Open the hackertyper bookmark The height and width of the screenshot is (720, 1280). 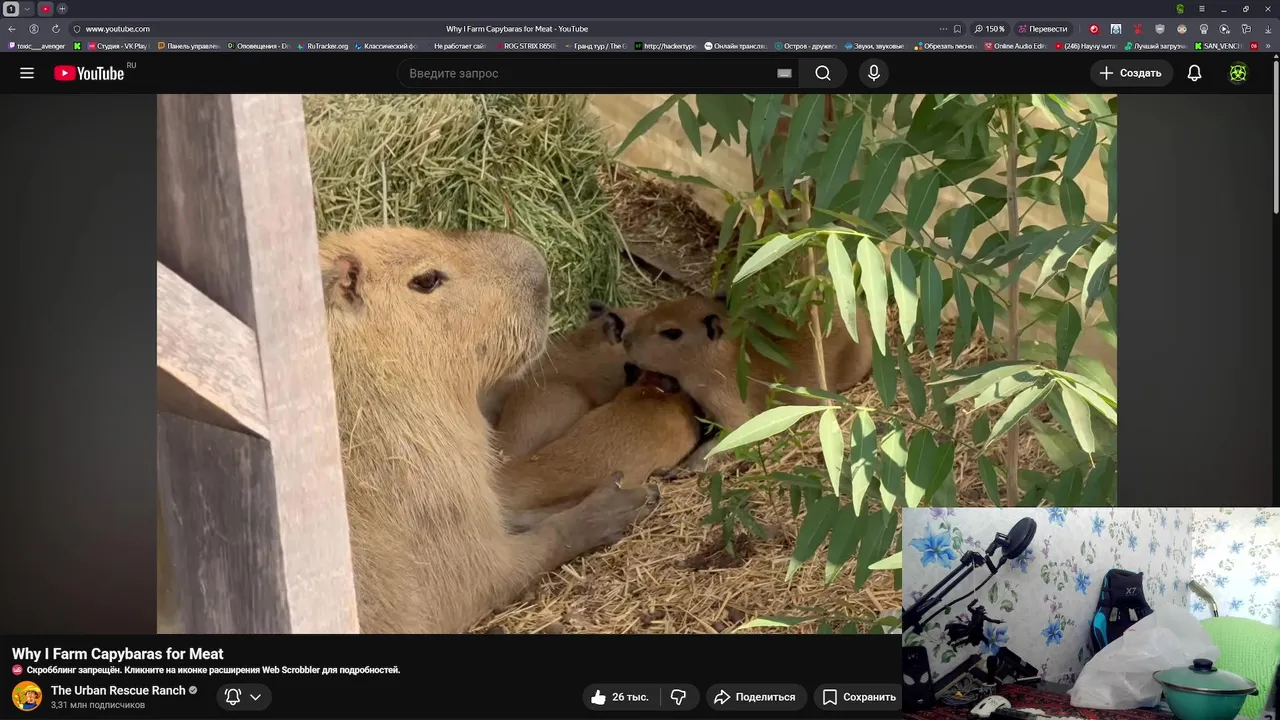665,46
